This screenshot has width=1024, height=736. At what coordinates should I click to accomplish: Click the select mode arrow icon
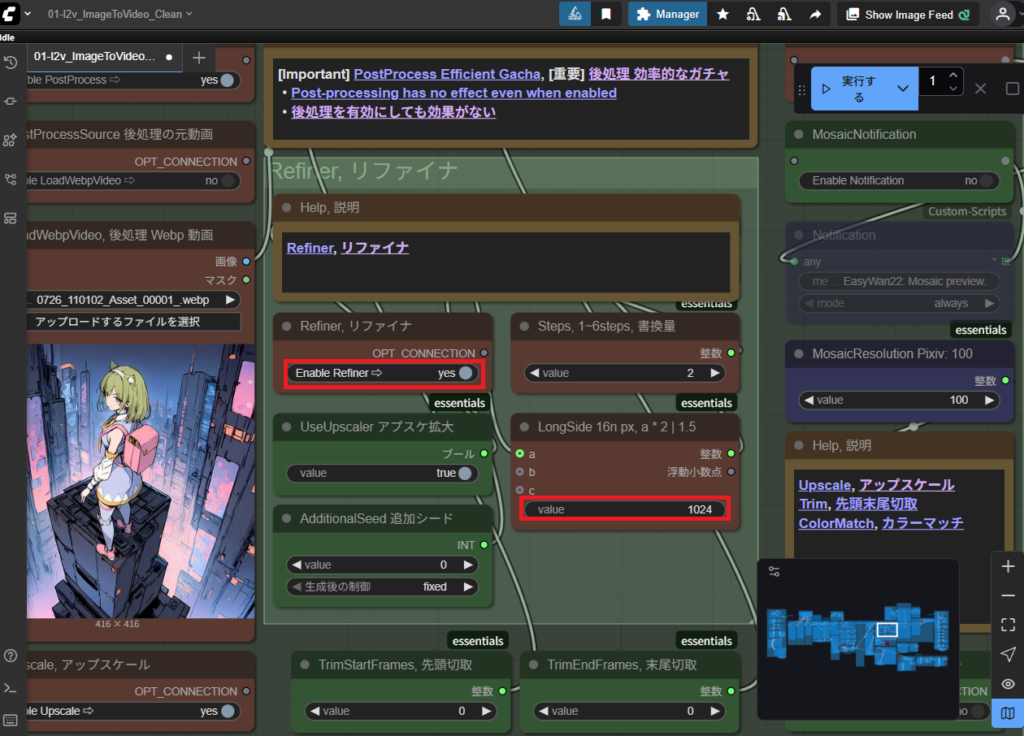(x=1008, y=654)
